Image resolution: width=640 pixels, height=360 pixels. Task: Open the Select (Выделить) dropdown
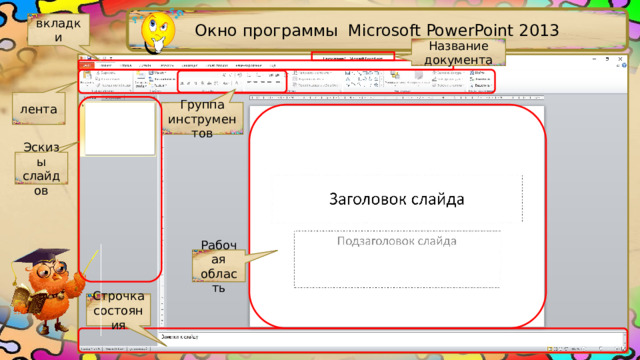(x=480, y=85)
